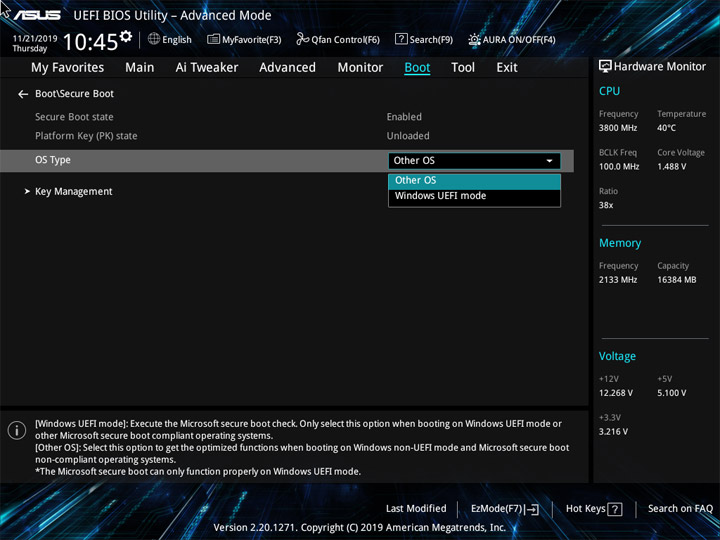The width and height of the screenshot is (720, 540).
Task: Click the 11/21/2019 Thursday date
Action: coord(34,44)
